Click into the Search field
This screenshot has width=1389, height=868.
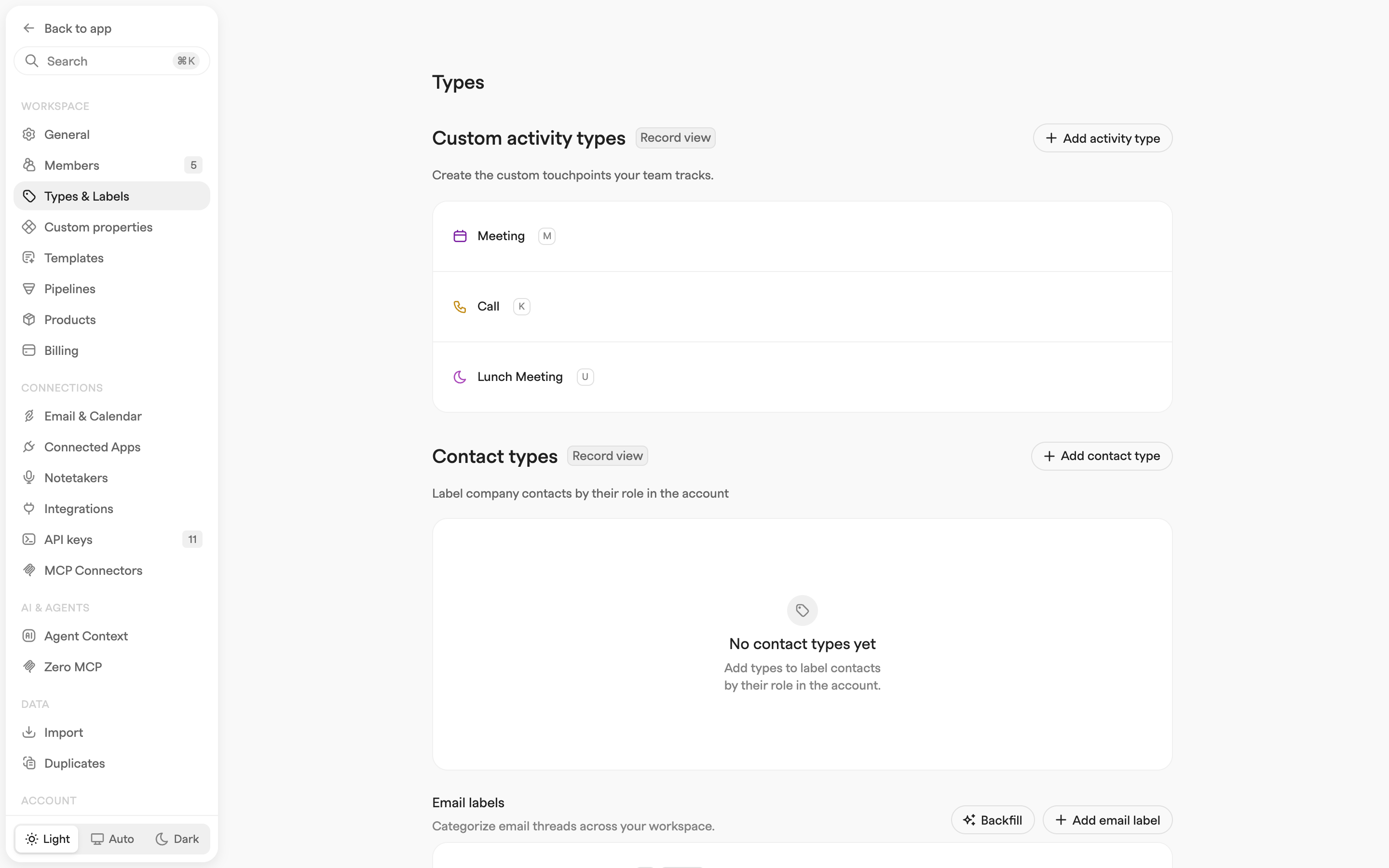(112, 61)
